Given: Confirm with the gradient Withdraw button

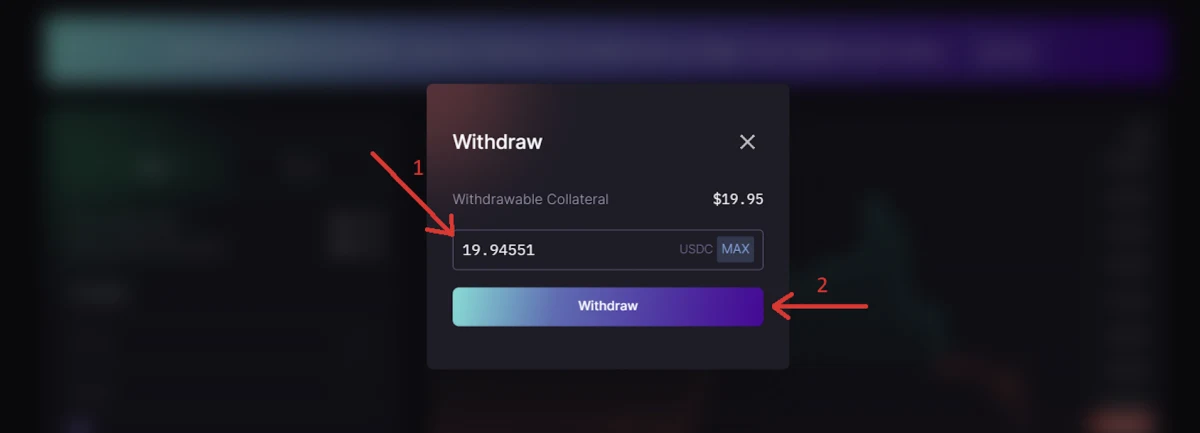Looking at the screenshot, I should [608, 306].
